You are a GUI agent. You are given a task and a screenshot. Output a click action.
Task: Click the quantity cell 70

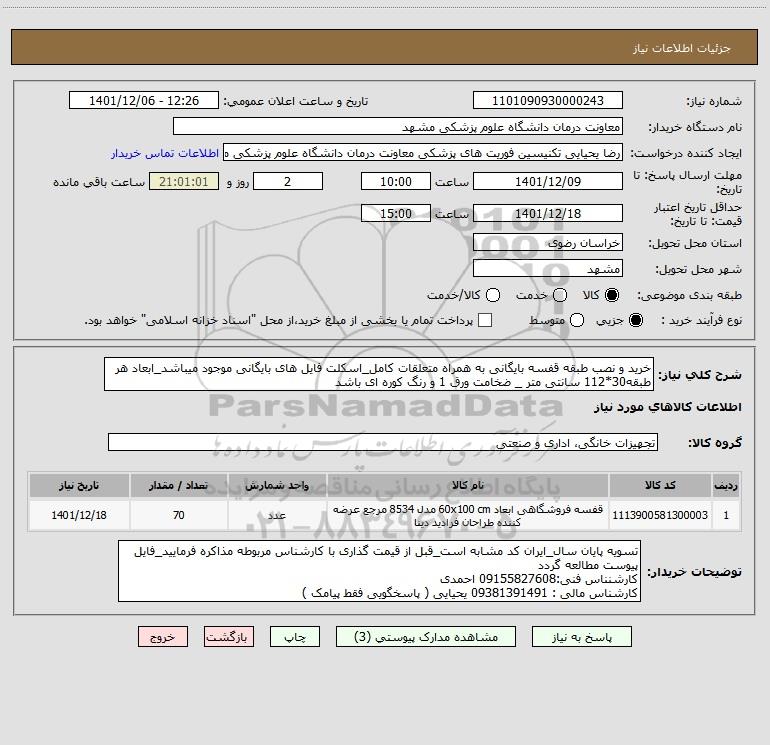point(178,515)
